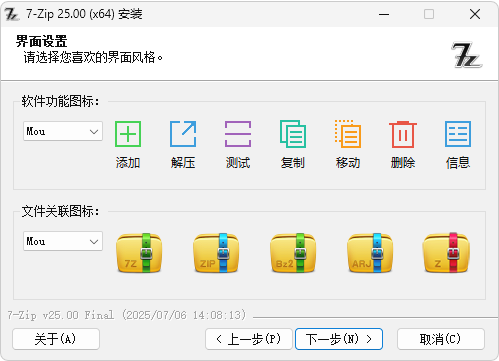Click the 关于(A) button
The image size is (499, 361).
coord(56,339)
